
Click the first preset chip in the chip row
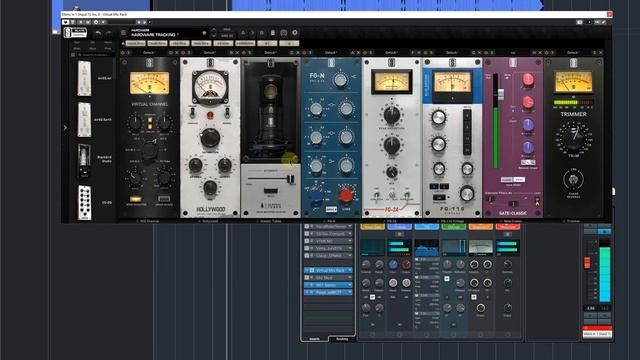point(135,43)
